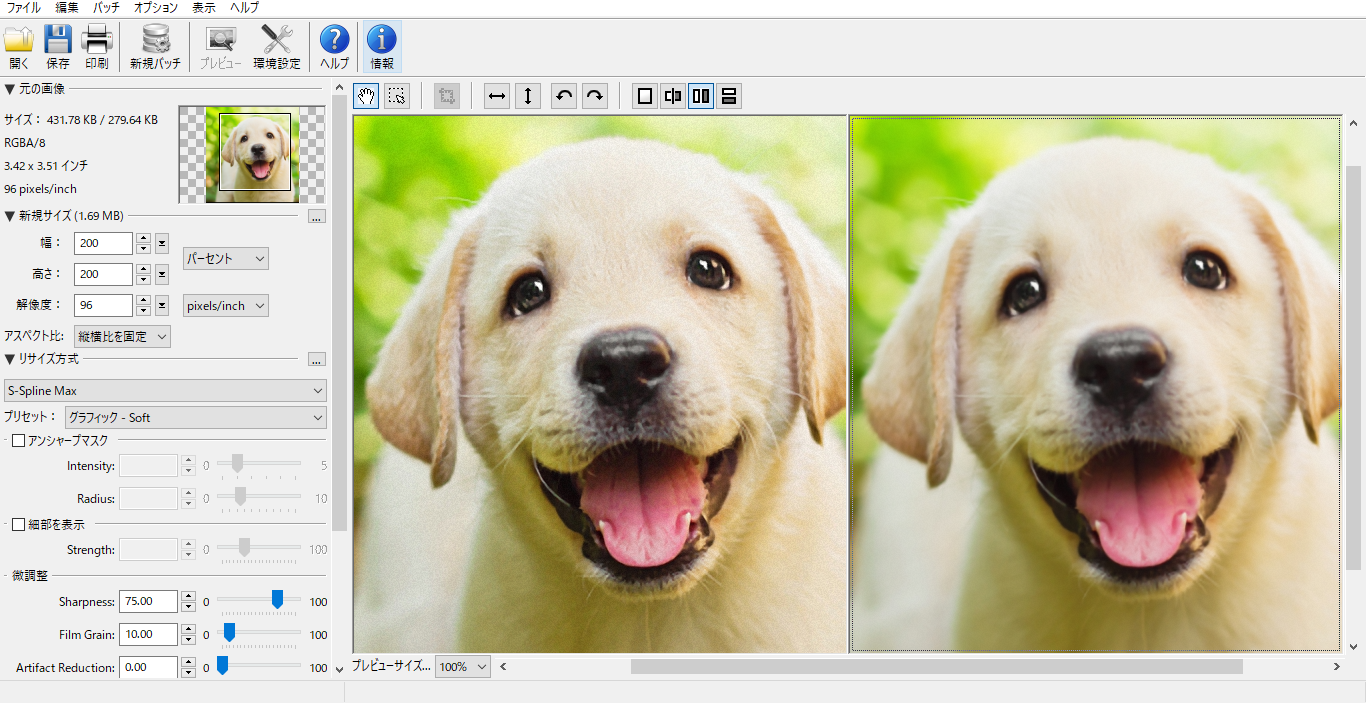The image size is (1366, 703).
Task: Collapse the 元の画像 section
Action: point(10,89)
